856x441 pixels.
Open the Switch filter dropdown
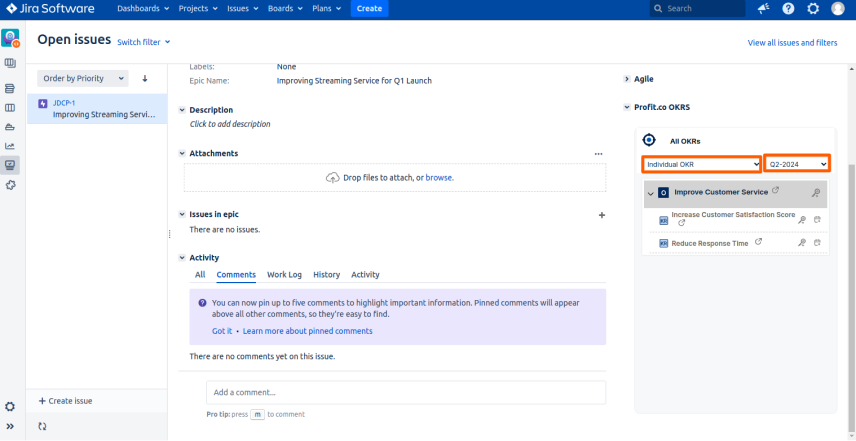click(x=144, y=42)
